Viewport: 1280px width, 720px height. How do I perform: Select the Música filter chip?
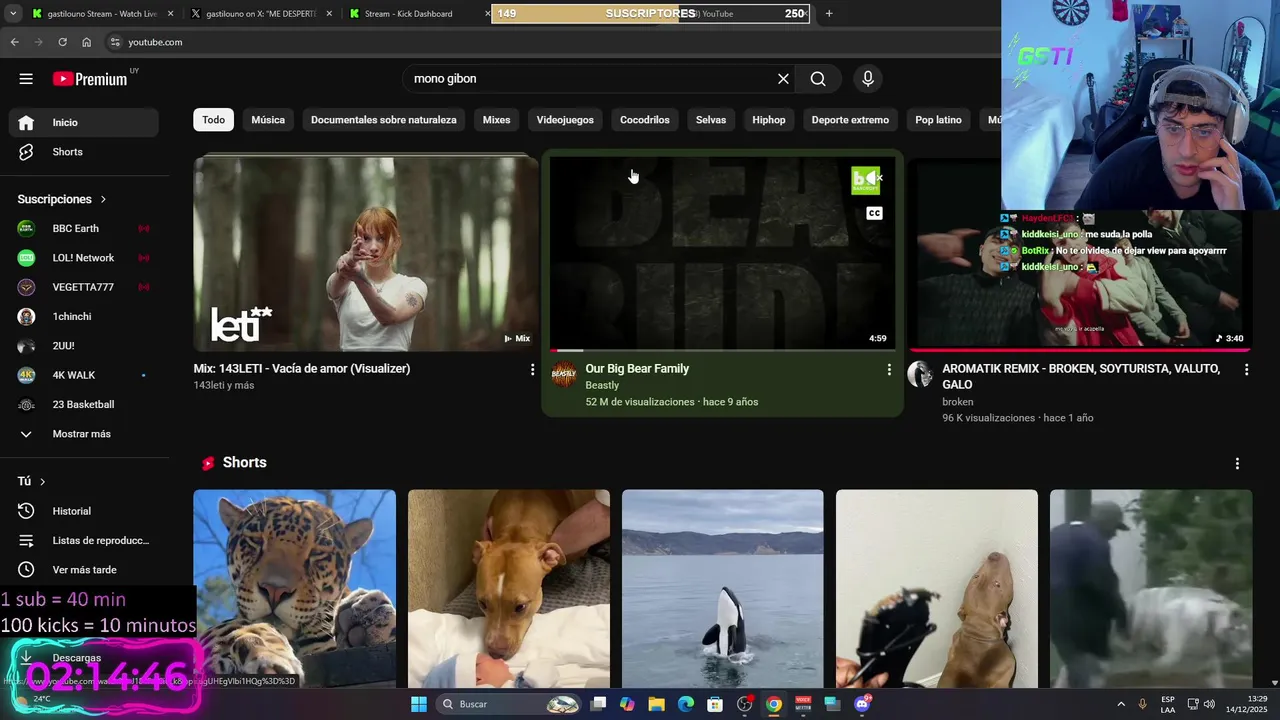point(268,120)
